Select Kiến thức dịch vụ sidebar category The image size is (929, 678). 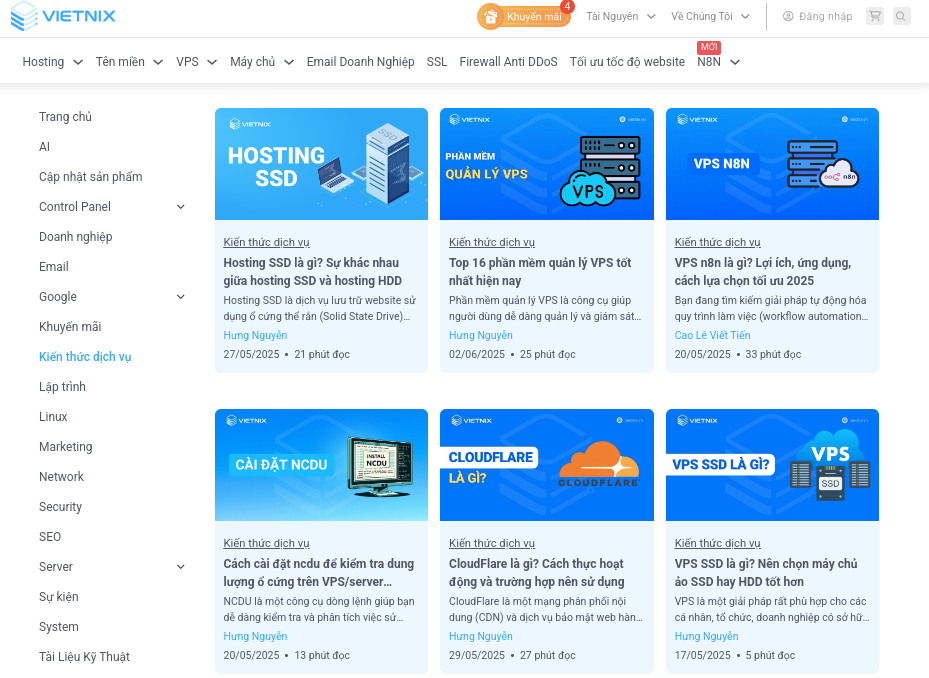(85, 357)
